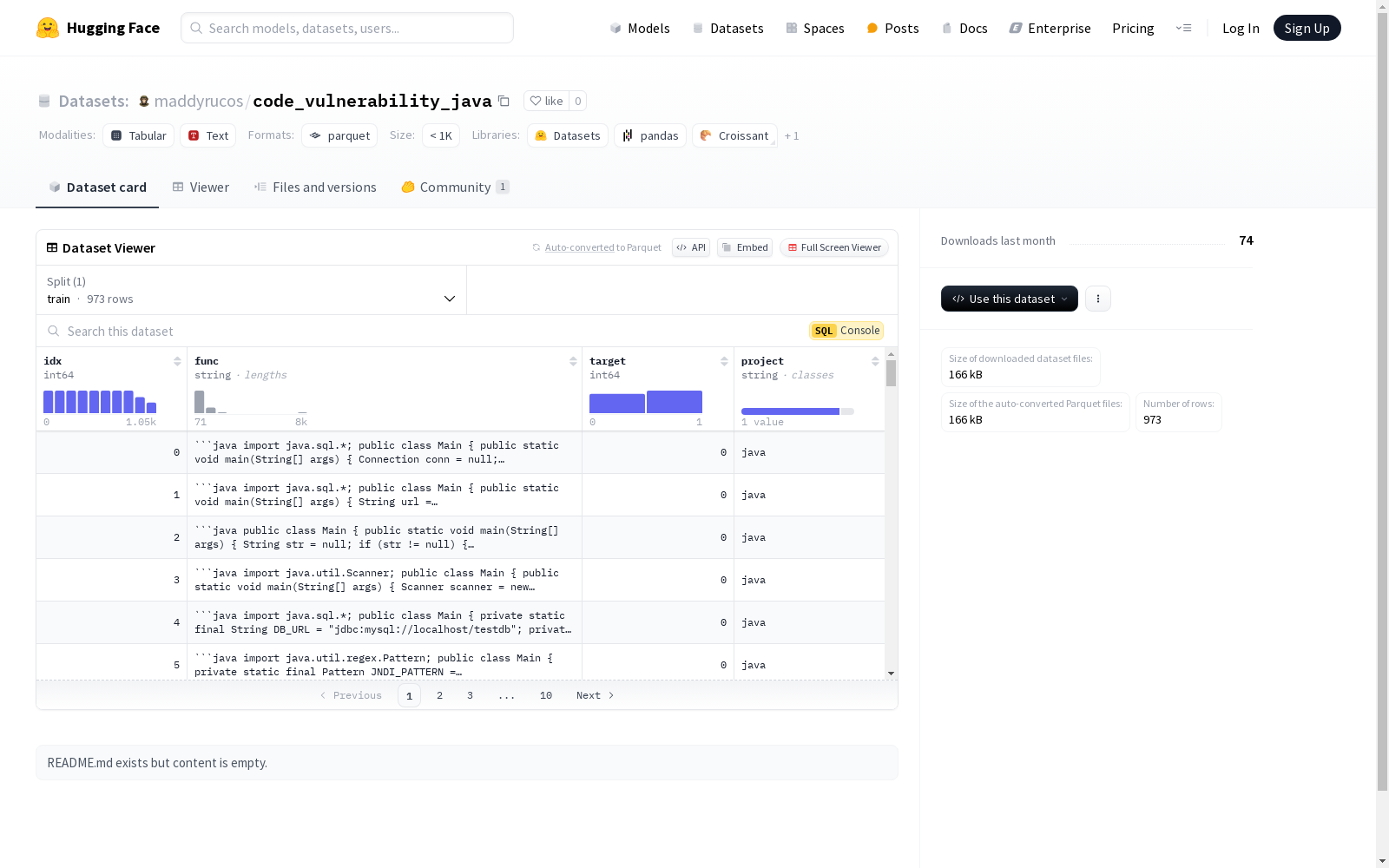The height and width of the screenshot is (868, 1389).
Task: Click the target histogram bar for value 1
Action: [x=674, y=402]
